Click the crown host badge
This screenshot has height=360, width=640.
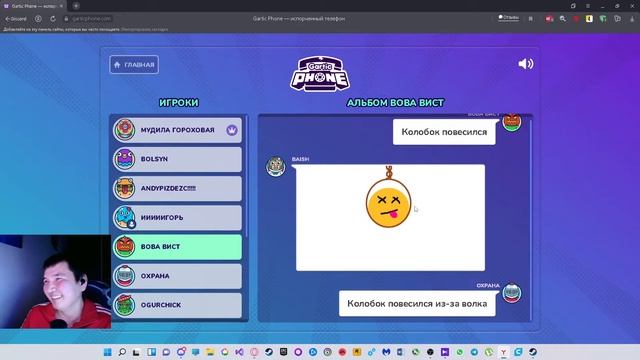[232, 130]
